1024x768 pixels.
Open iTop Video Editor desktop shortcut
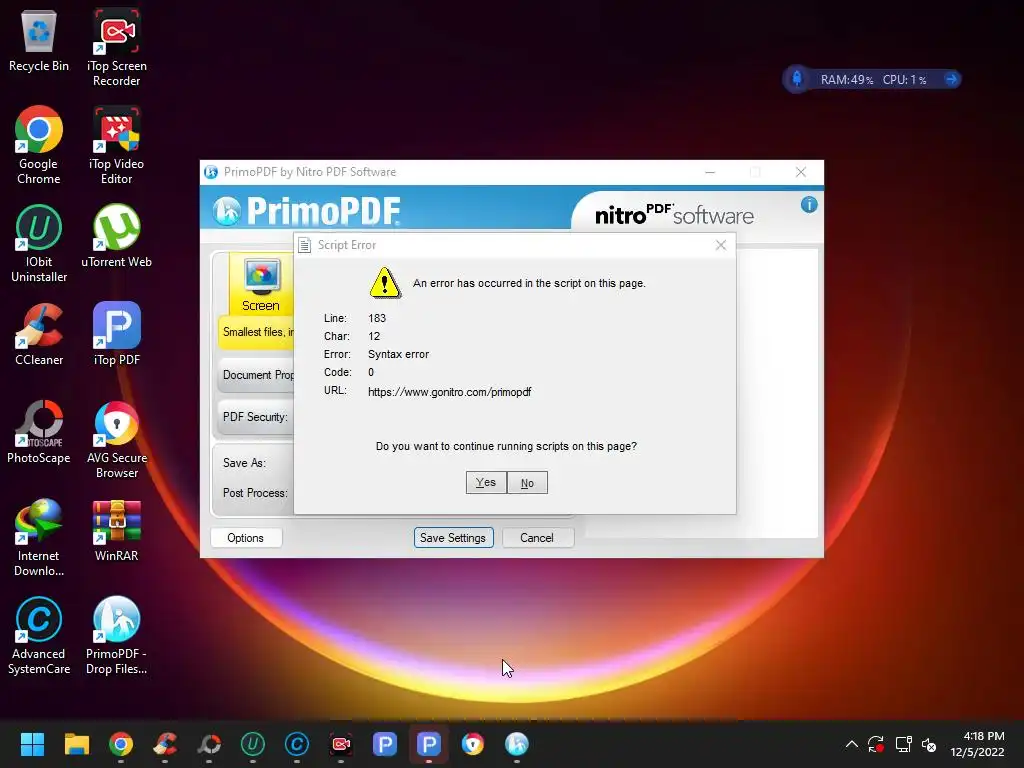116,145
